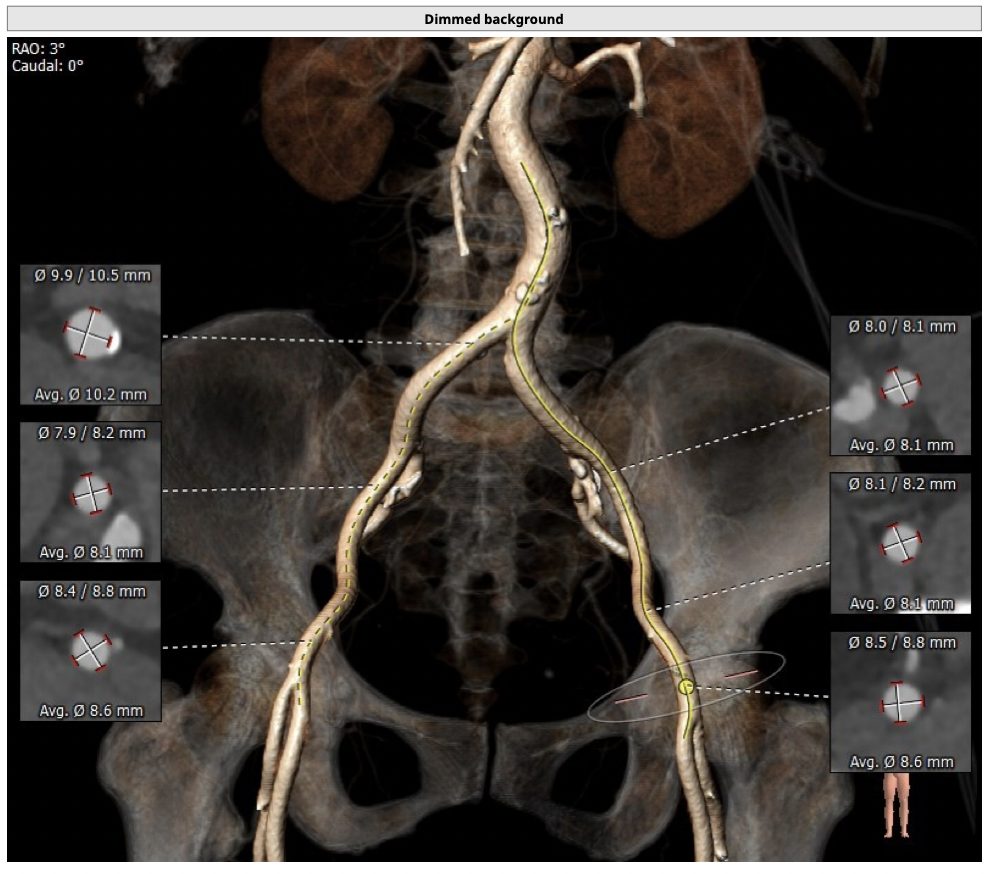Click crosshair in the Avg. Ø 10.2 mm cross-section
992x874 pixels.
[x=89, y=333]
